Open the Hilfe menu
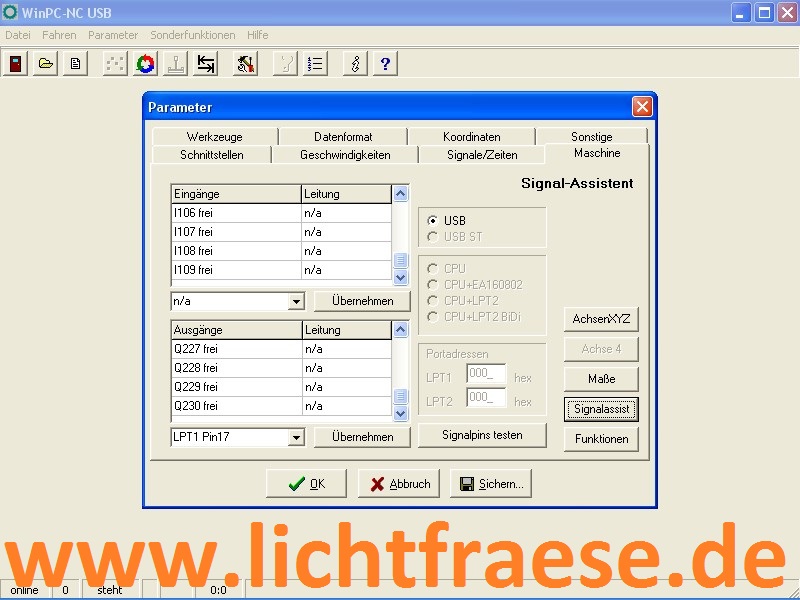The height and width of the screenshot is (600, 800). point(258,35)
